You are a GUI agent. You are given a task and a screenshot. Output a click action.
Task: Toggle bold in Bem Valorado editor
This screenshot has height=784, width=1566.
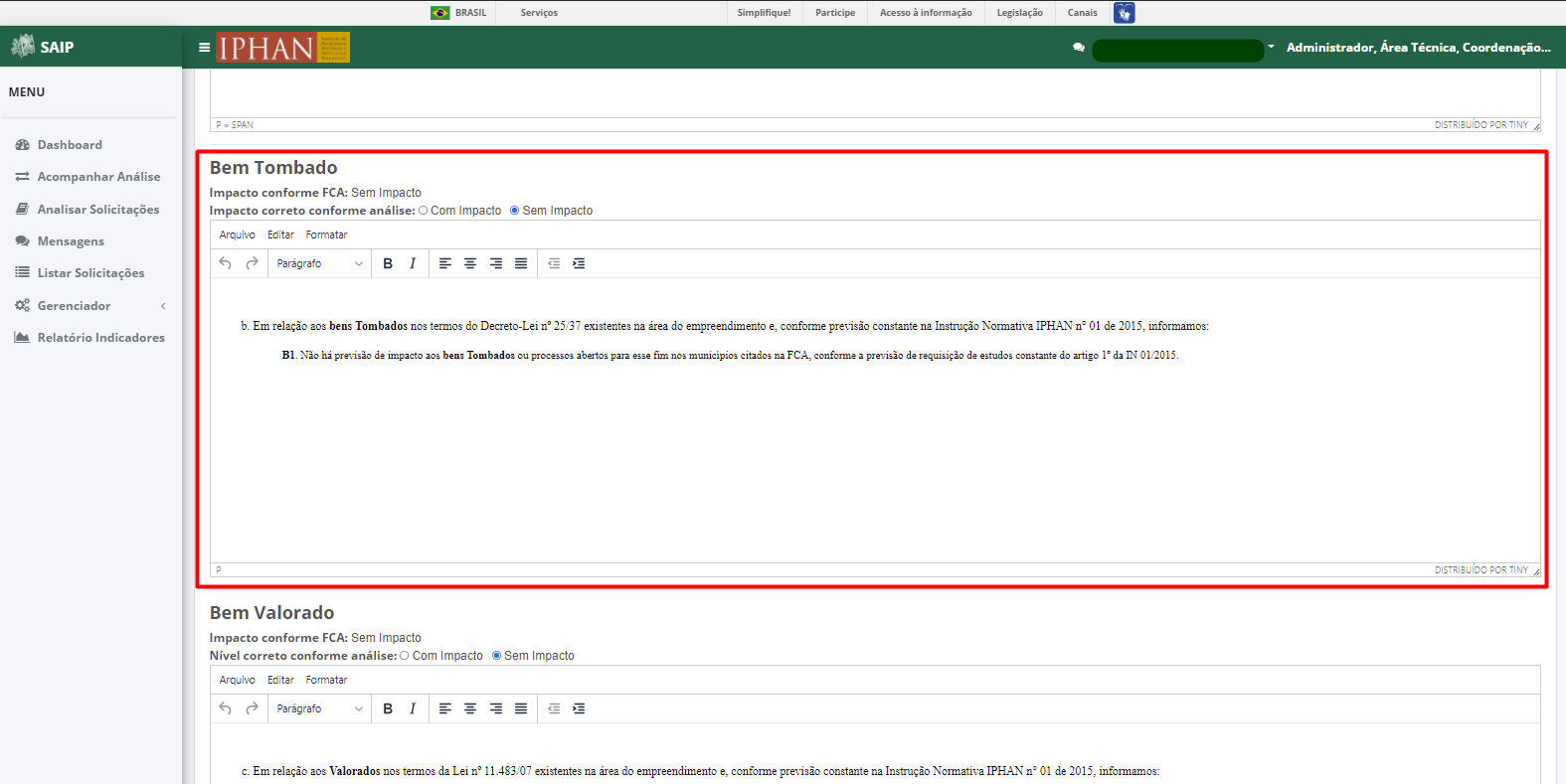(x=388, y=708)
